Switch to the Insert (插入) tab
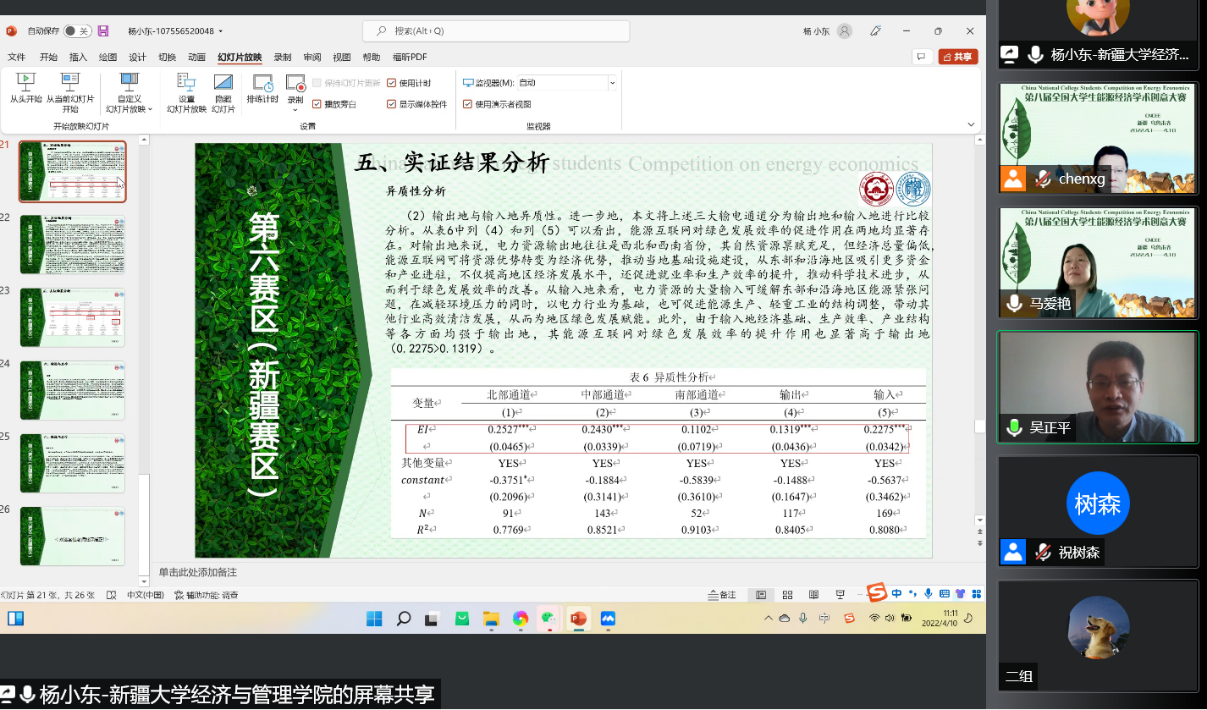Viewport: 1207px width, 710px height. (x=78, y=57)
